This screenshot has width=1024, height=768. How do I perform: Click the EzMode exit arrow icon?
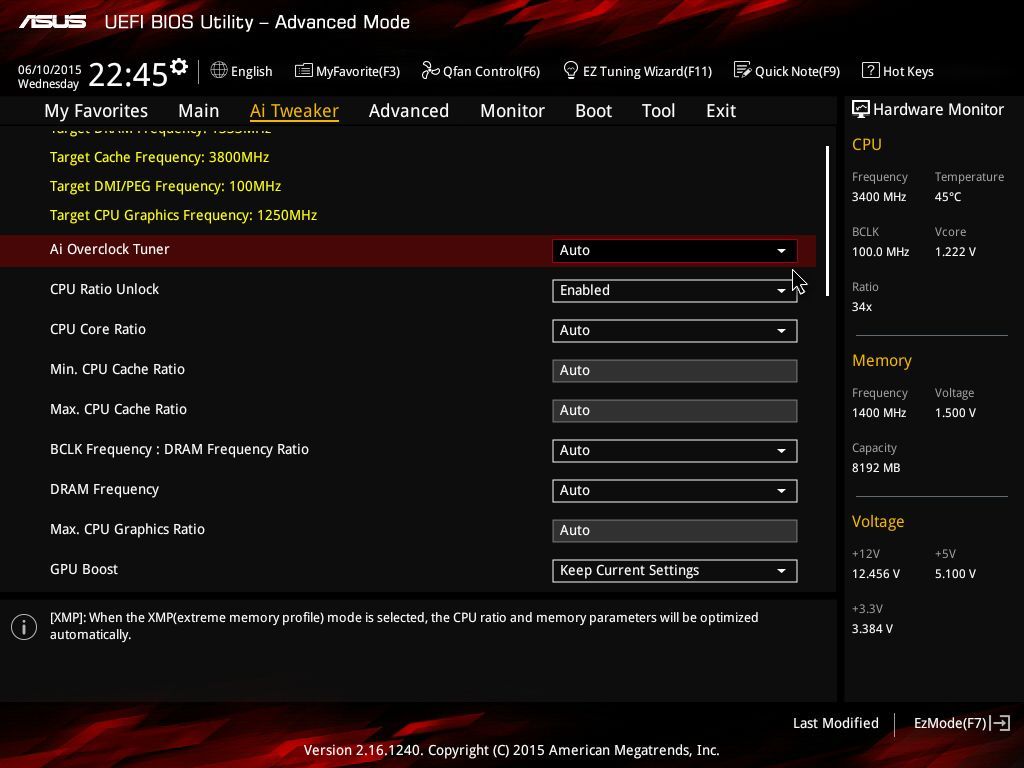(1000, 723)
